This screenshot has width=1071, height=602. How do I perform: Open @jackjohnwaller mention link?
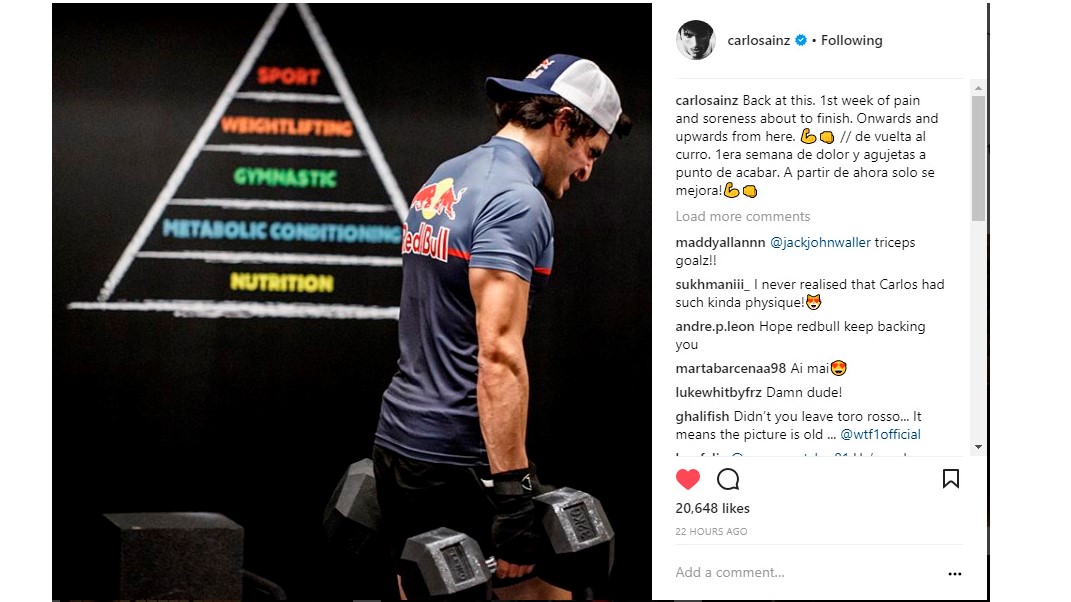[x=820, y=243]
